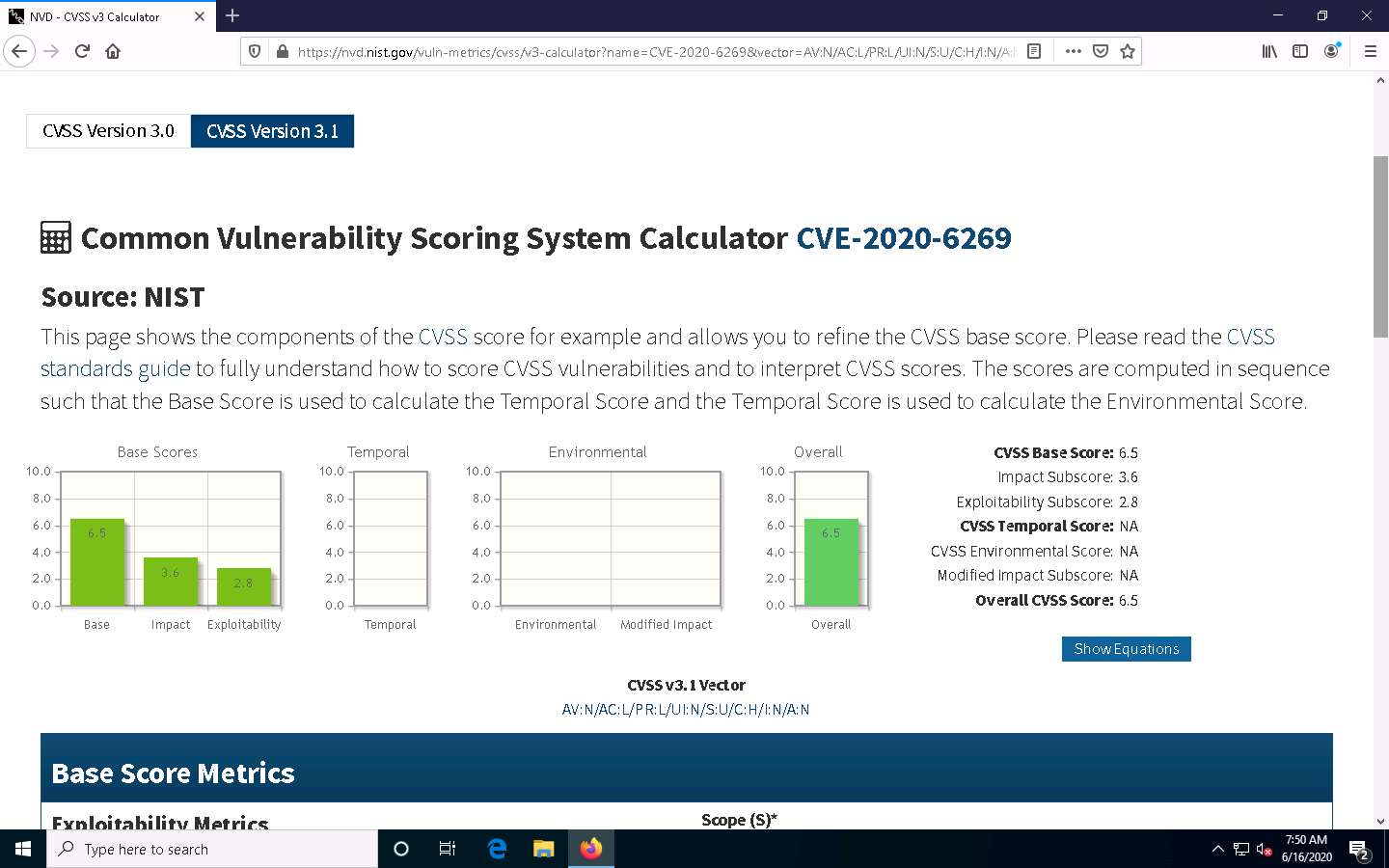This screenshot has height=868, width=1389.
Task: Open the Firefox Library icon
Action: (1269, 51)
